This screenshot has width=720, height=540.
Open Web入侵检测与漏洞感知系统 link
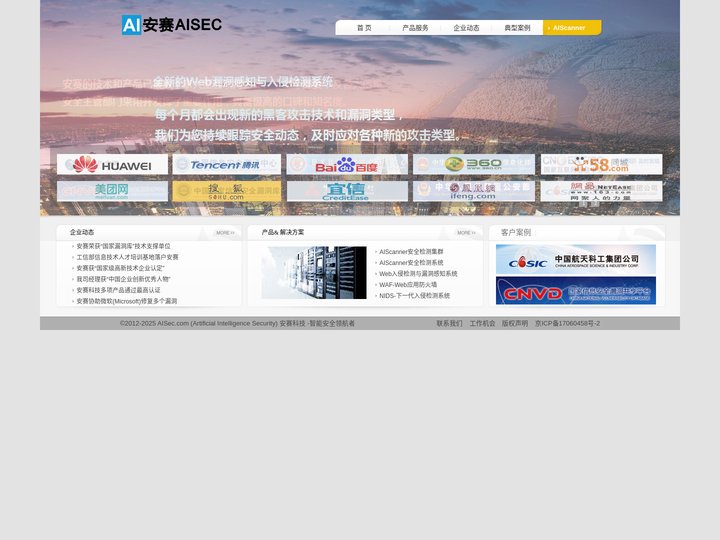[418, 274]
